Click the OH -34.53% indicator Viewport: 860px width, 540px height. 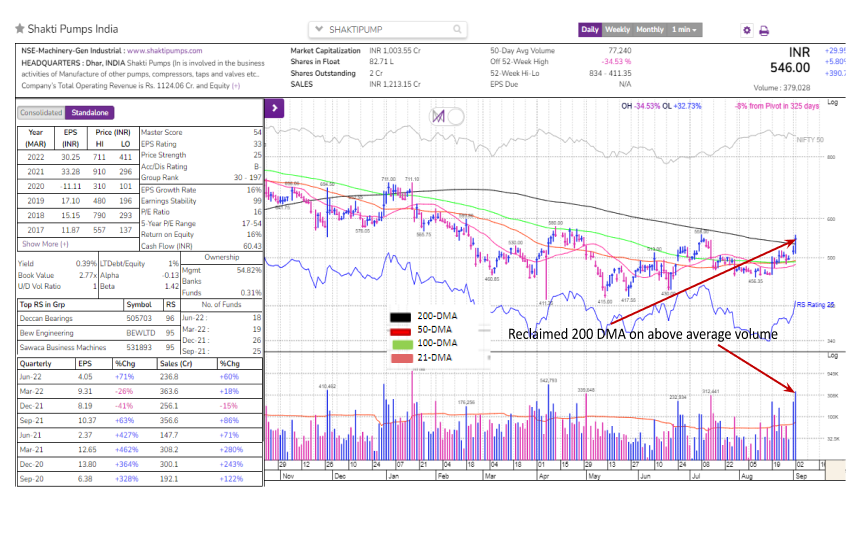(641, 106)
